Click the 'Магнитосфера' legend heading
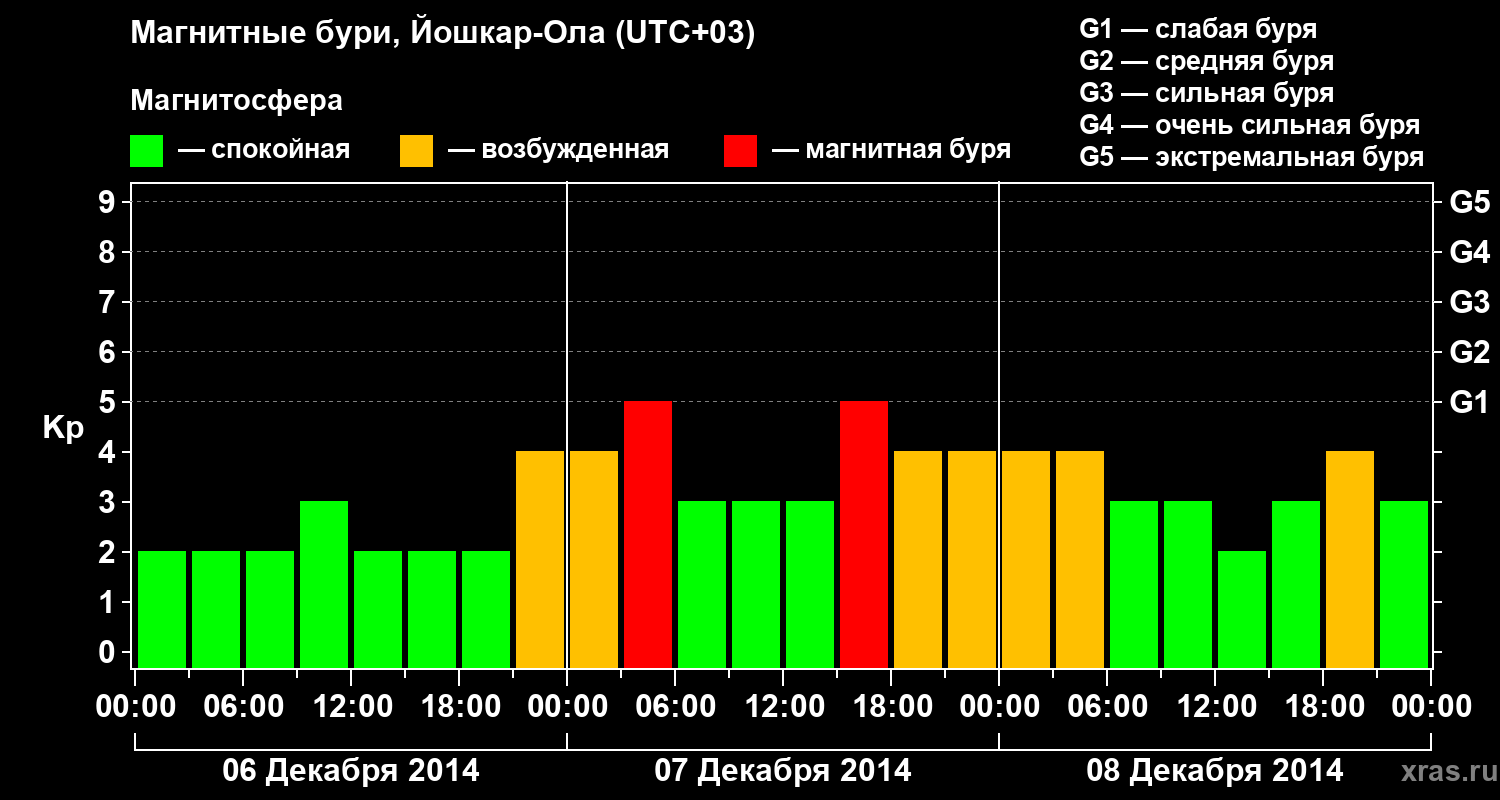The width and height of the screenshot is (1500, 800). pyautogui.click(x=237, y=101)
